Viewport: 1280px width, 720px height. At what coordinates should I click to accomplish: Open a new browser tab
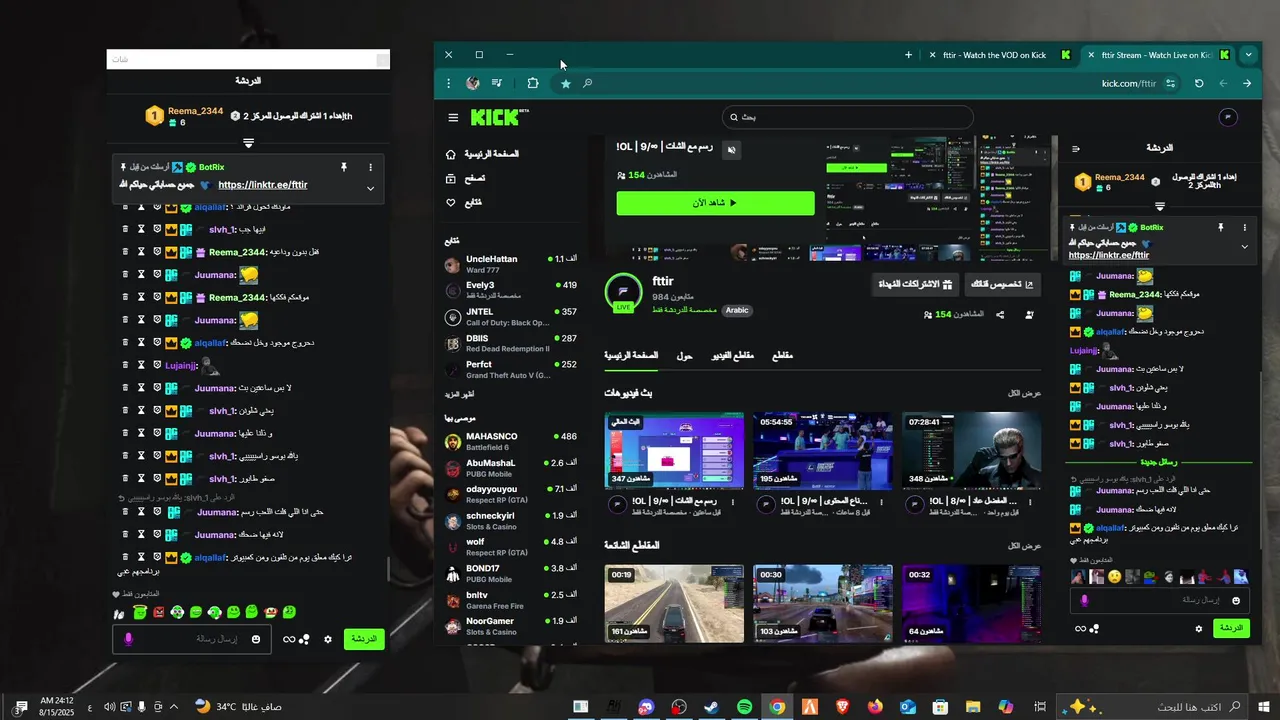coord(908,55)
